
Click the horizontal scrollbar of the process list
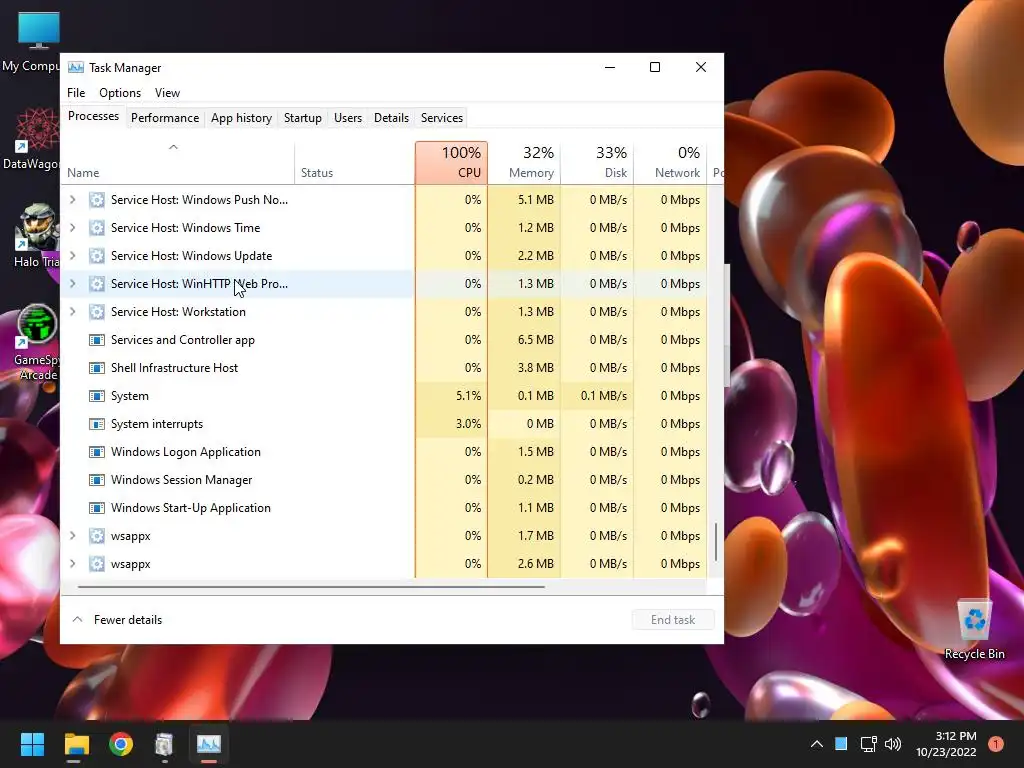tap(311, 587)
